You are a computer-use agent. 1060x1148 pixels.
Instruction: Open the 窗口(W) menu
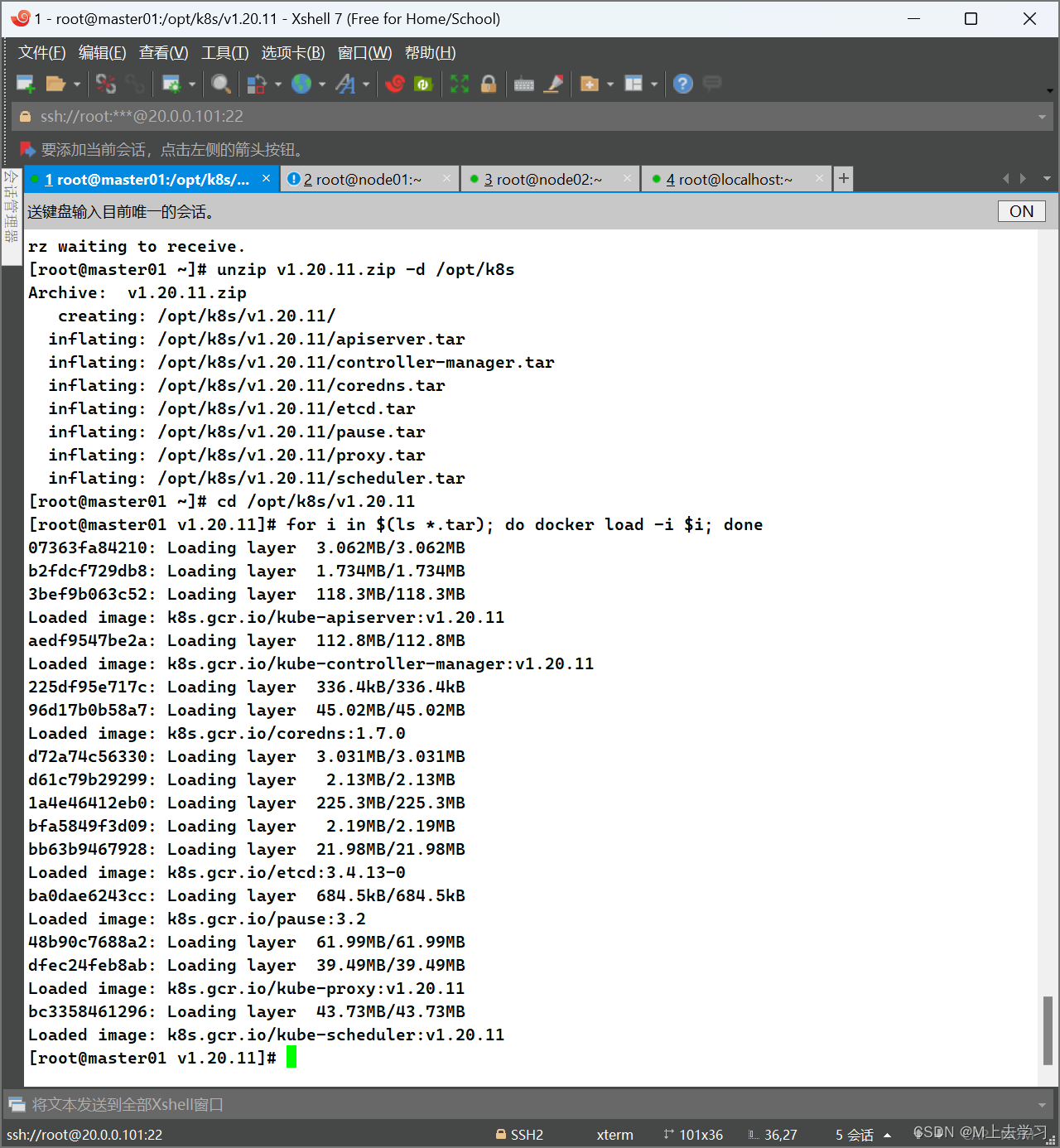coord(365,53)
